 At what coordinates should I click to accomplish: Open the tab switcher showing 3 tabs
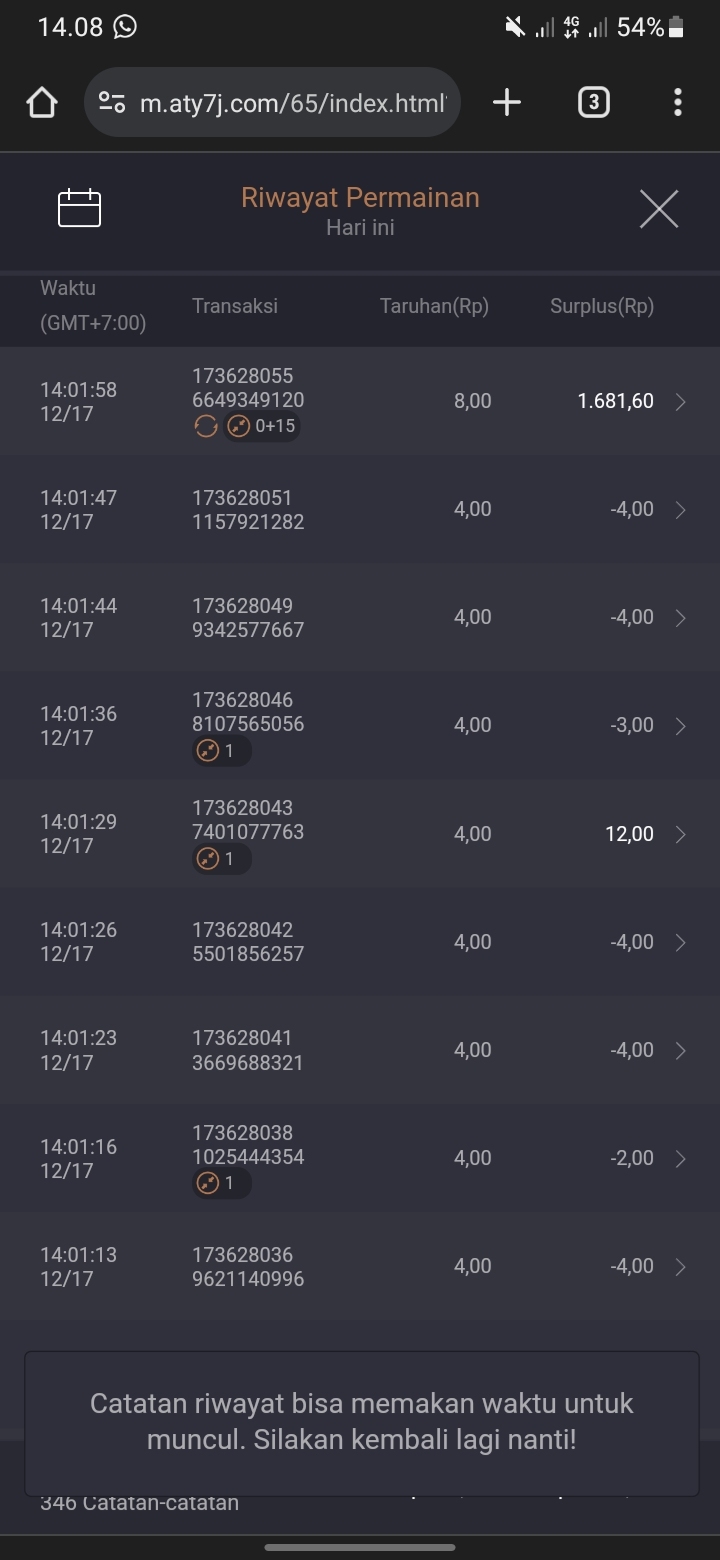pyautogui.click(x=593, y=102)
